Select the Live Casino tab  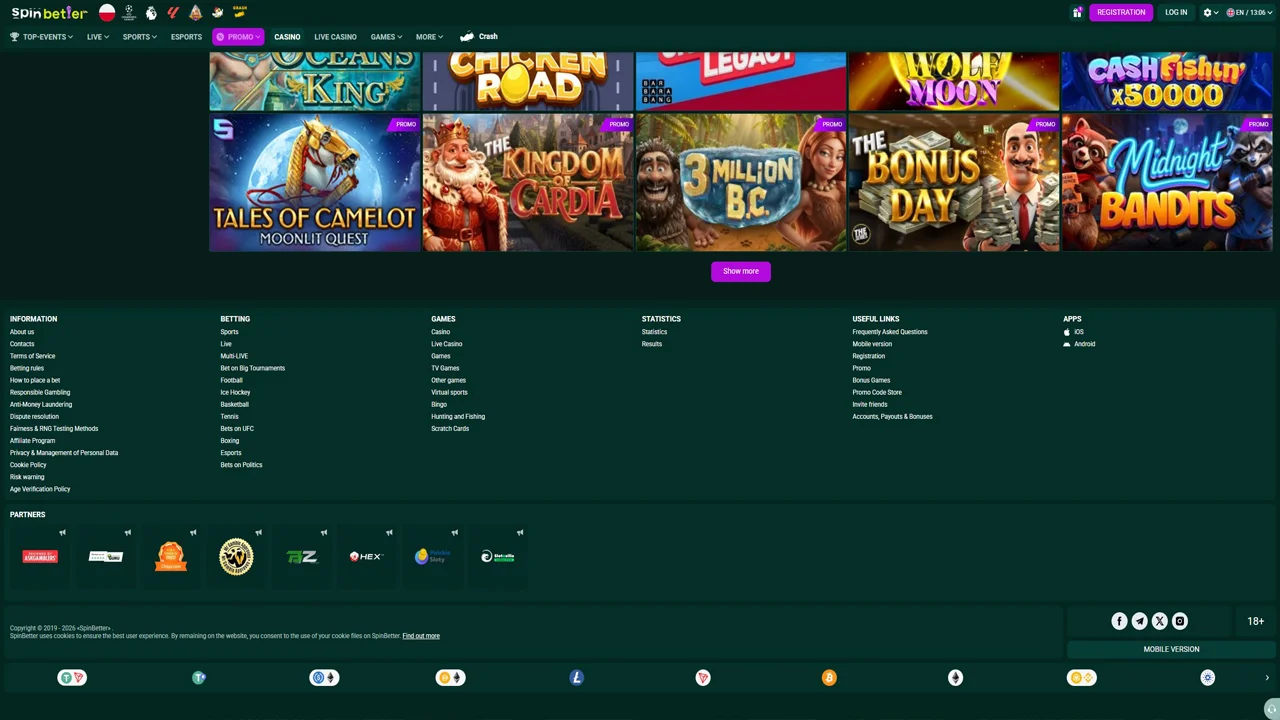pos(335,37)
